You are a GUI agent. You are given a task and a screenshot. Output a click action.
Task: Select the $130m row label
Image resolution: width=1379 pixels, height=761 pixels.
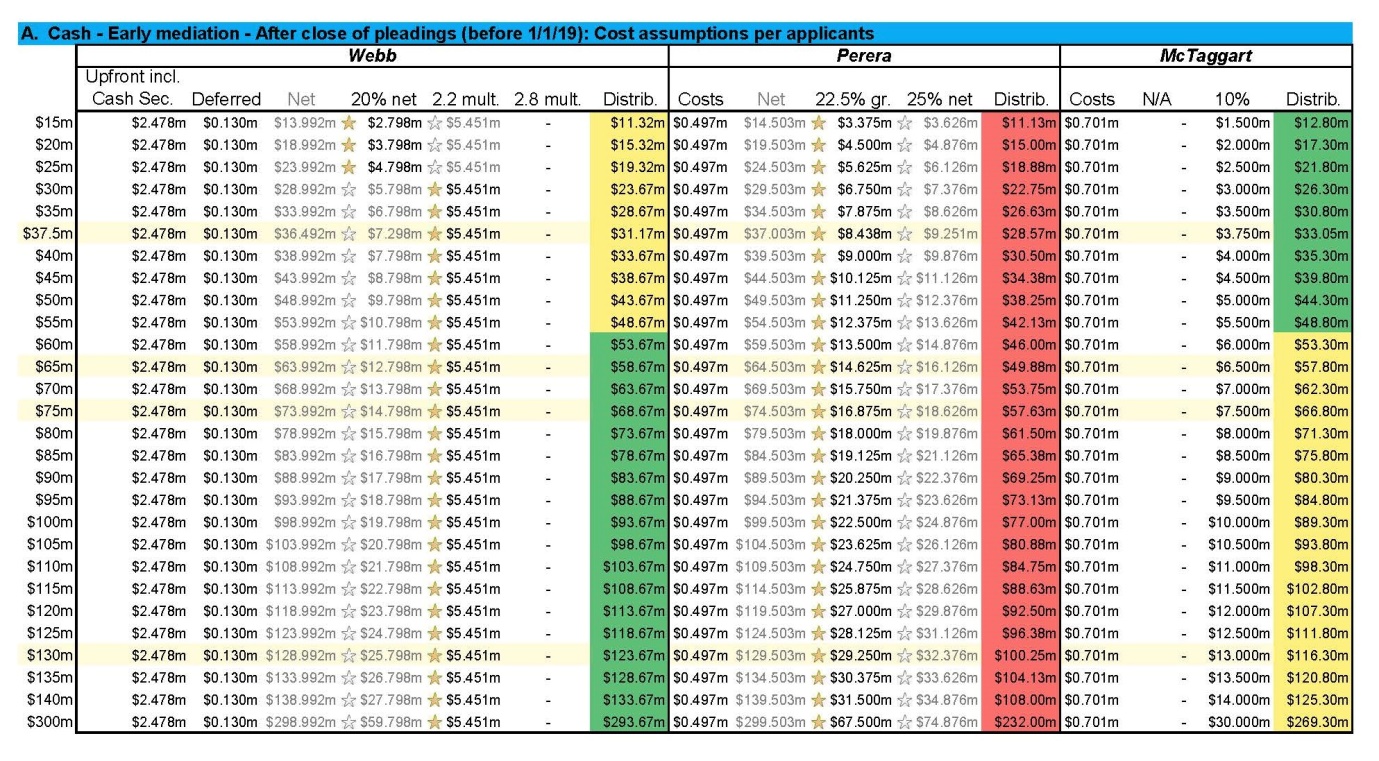pos(51,655)
